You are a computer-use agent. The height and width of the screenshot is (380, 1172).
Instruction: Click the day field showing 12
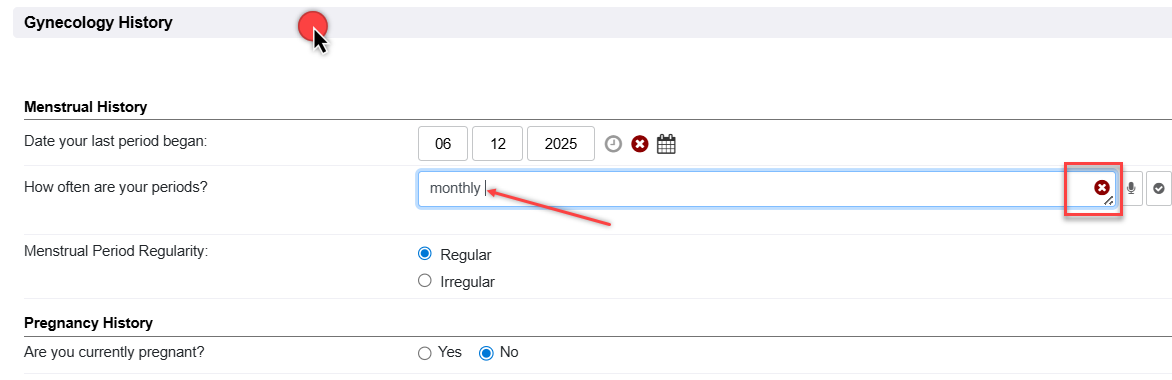click(497, 144)
